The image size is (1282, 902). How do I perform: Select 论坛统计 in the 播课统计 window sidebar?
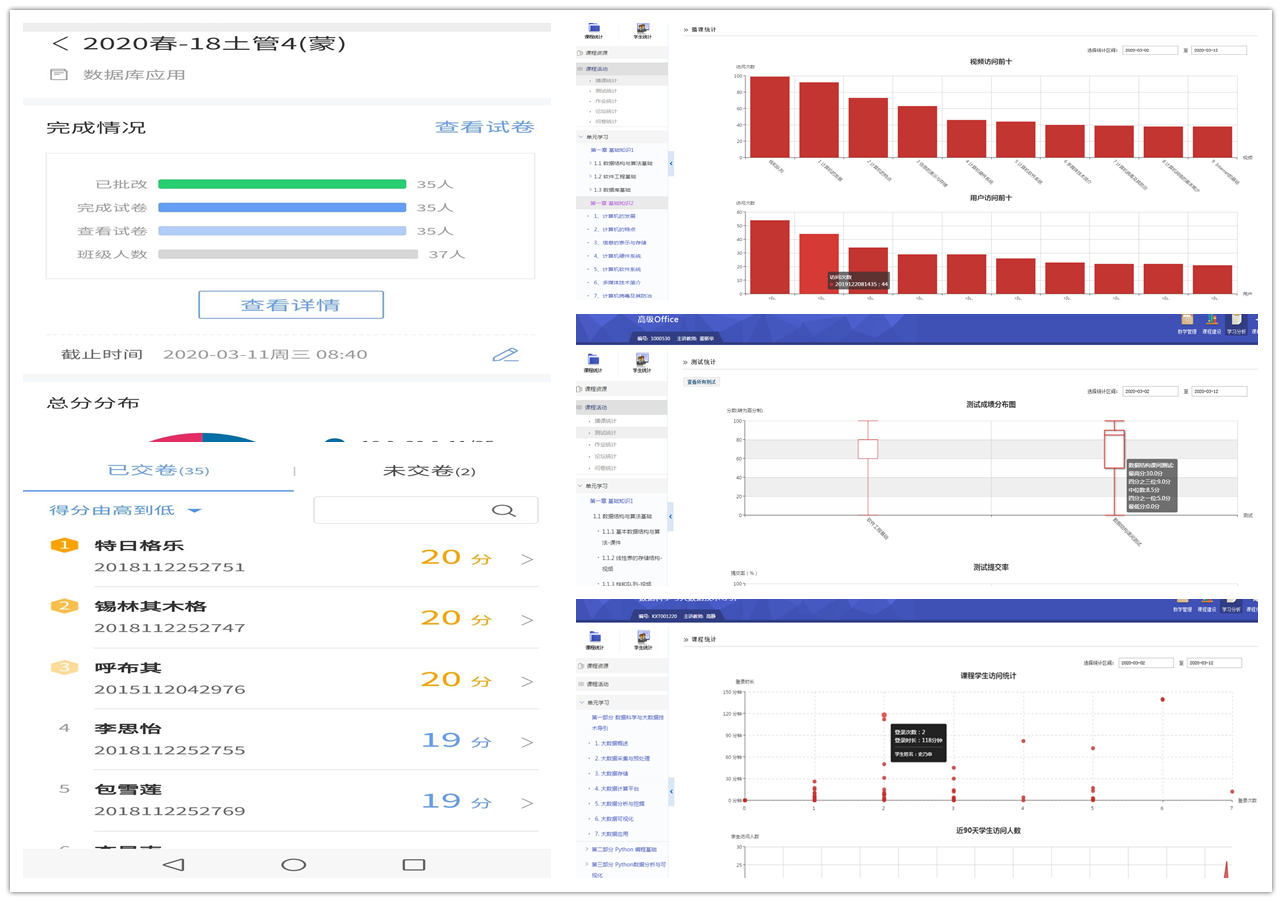(606, 111)
